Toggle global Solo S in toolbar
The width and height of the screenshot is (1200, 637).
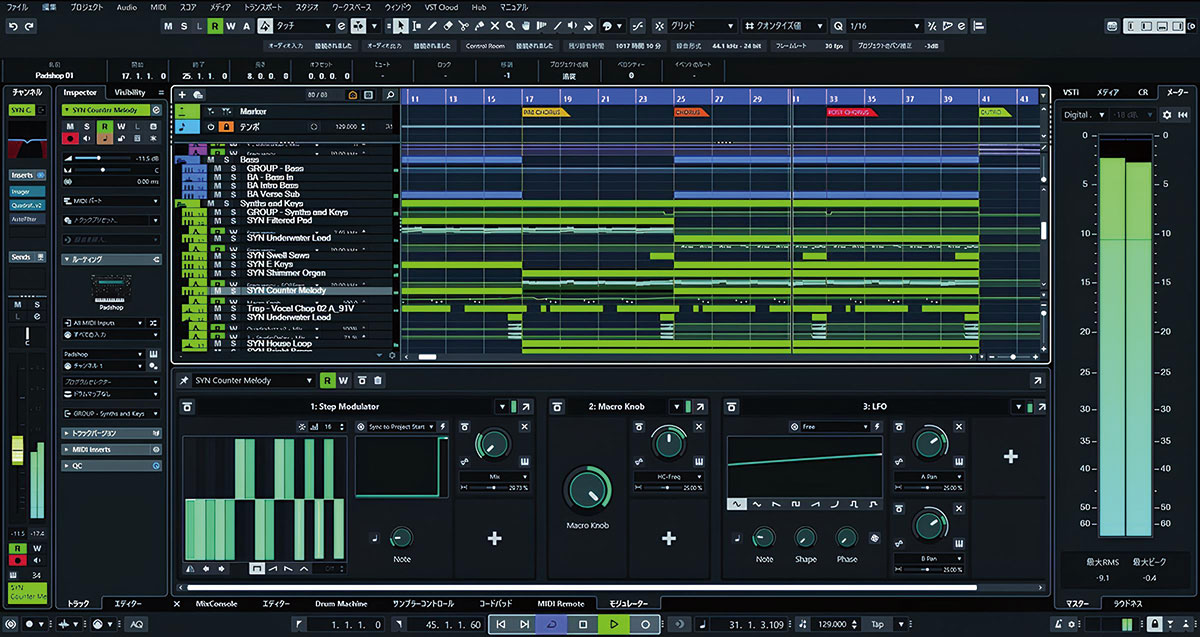point(184,25)
